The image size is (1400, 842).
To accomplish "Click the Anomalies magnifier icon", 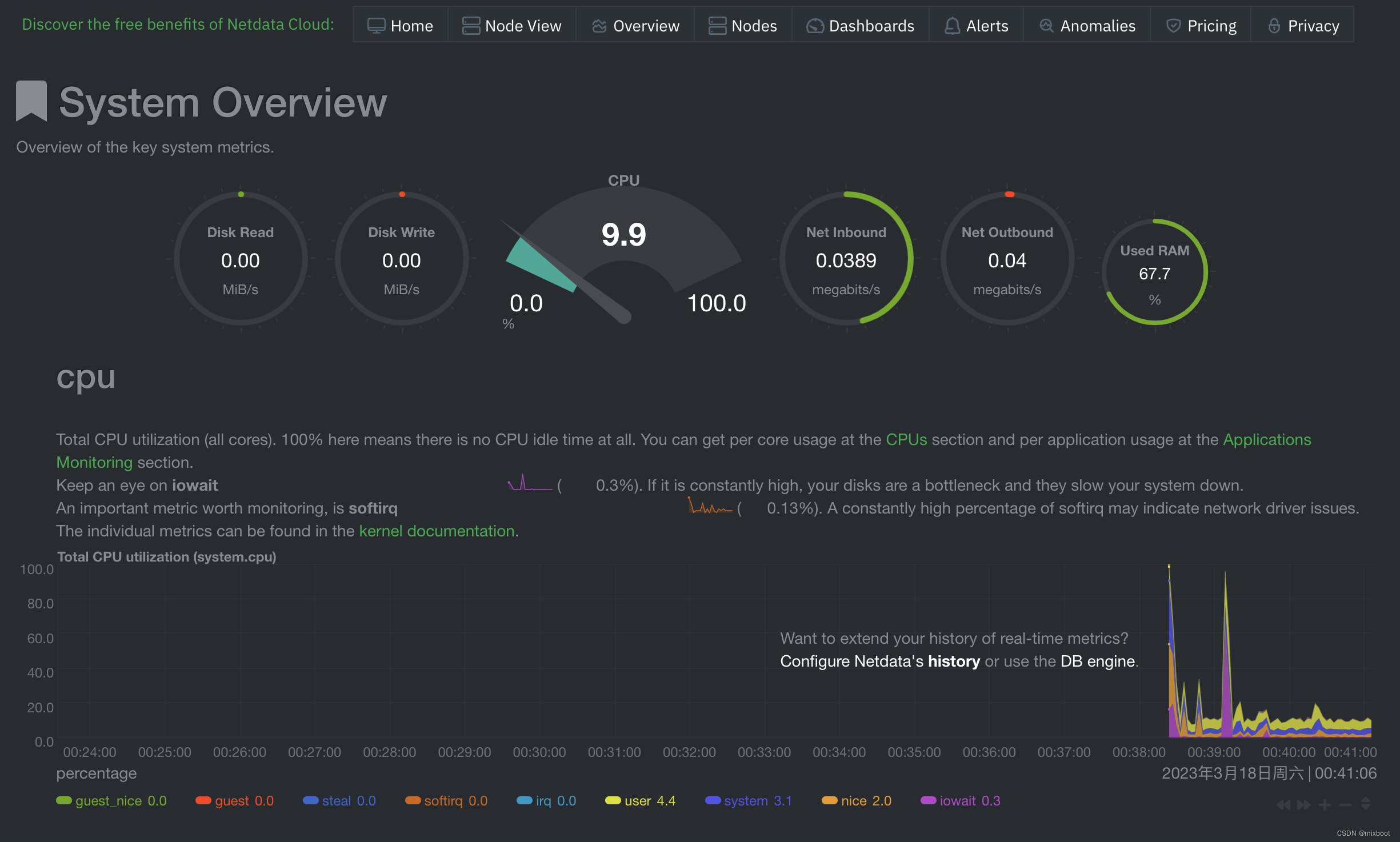I will pyautogui.click(x=1046, y=25).
